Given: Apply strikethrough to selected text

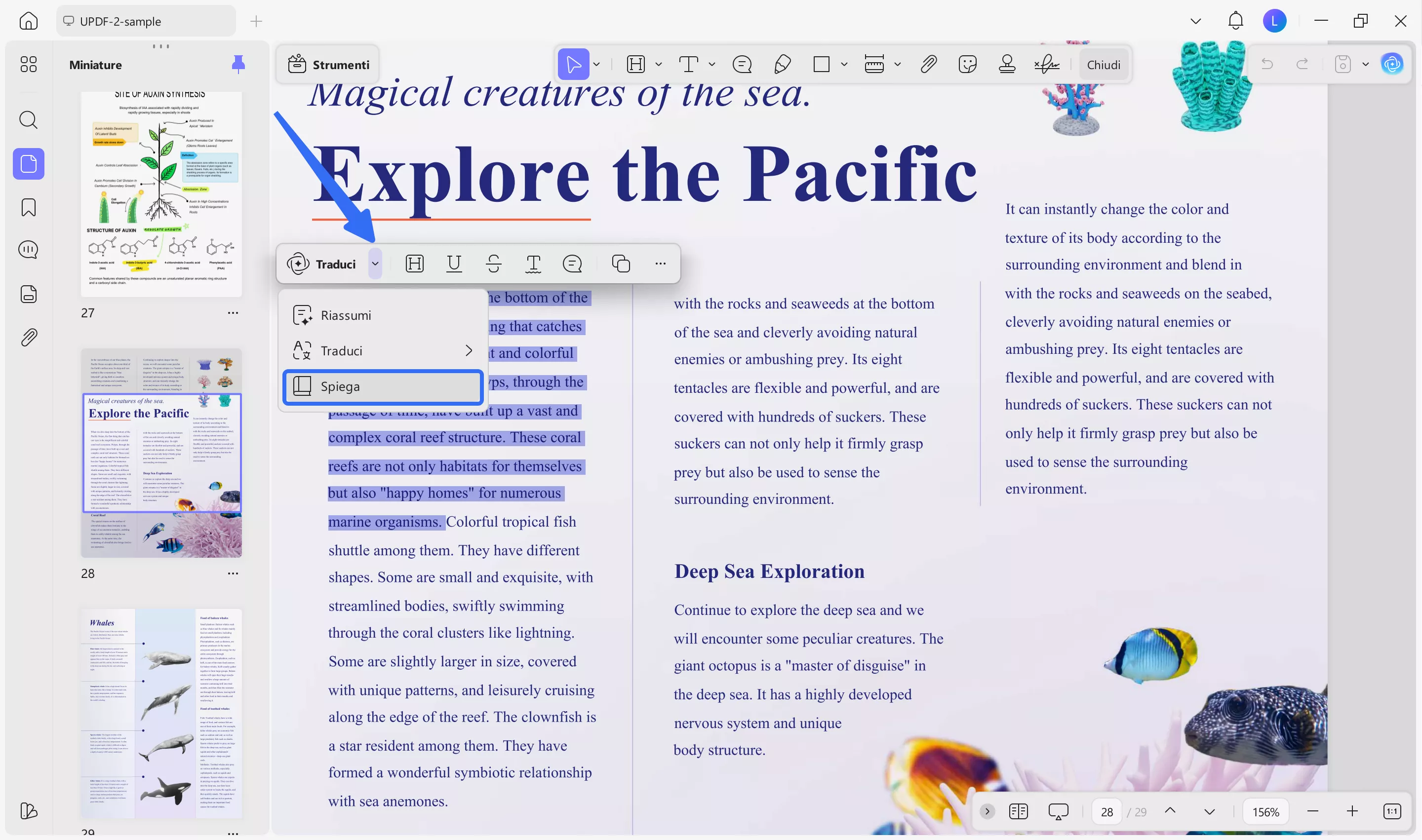Looking at the screenshot, I should tap(493, 264).
